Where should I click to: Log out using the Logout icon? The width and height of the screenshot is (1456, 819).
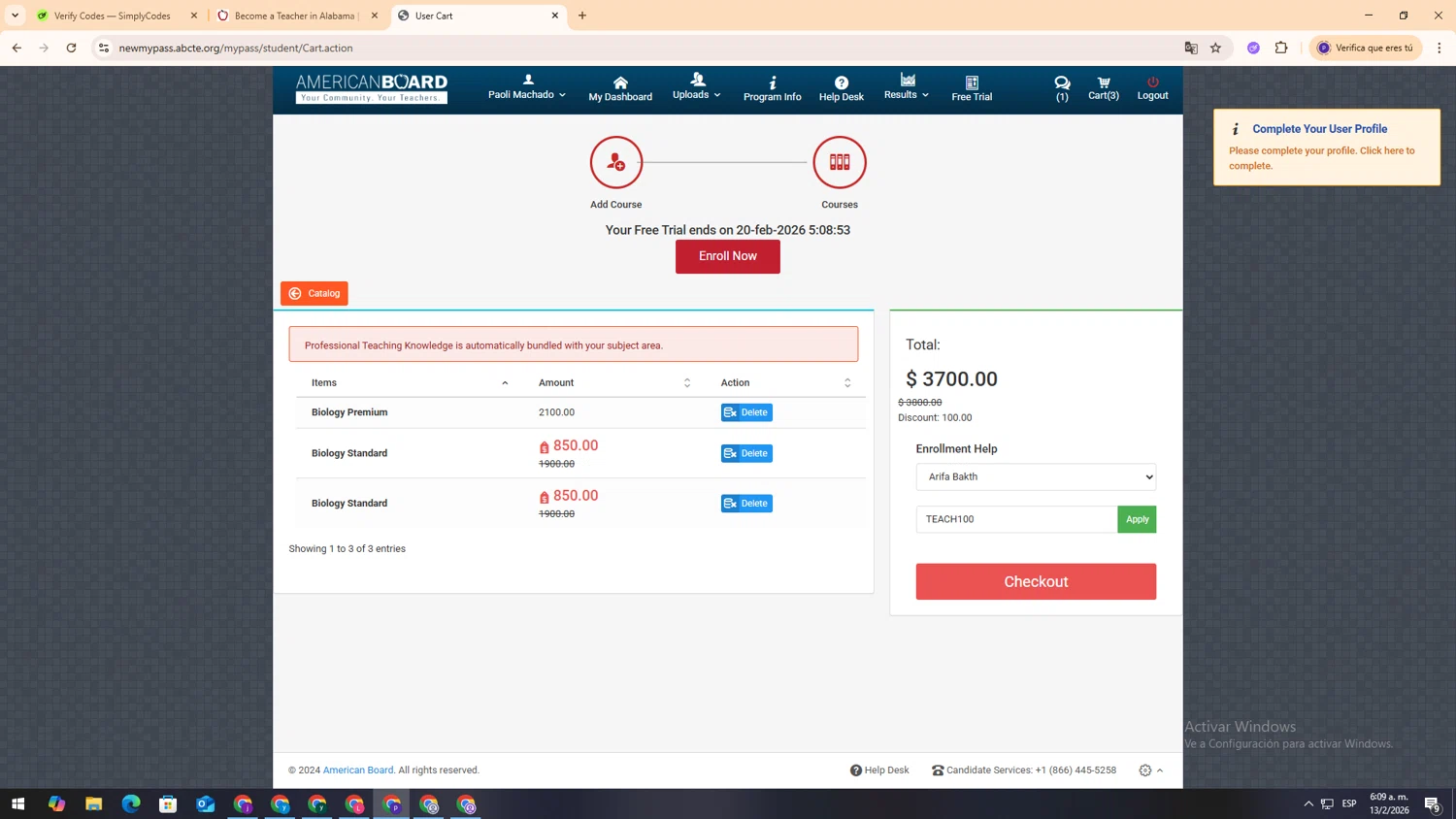(1152, 88)
